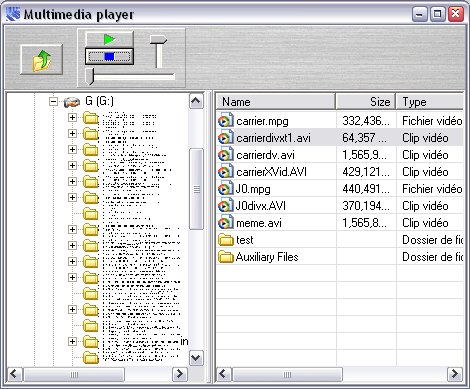Expand the second folder under G drive
Viewport: 470px width, 389px height.
tap(72, 133)
